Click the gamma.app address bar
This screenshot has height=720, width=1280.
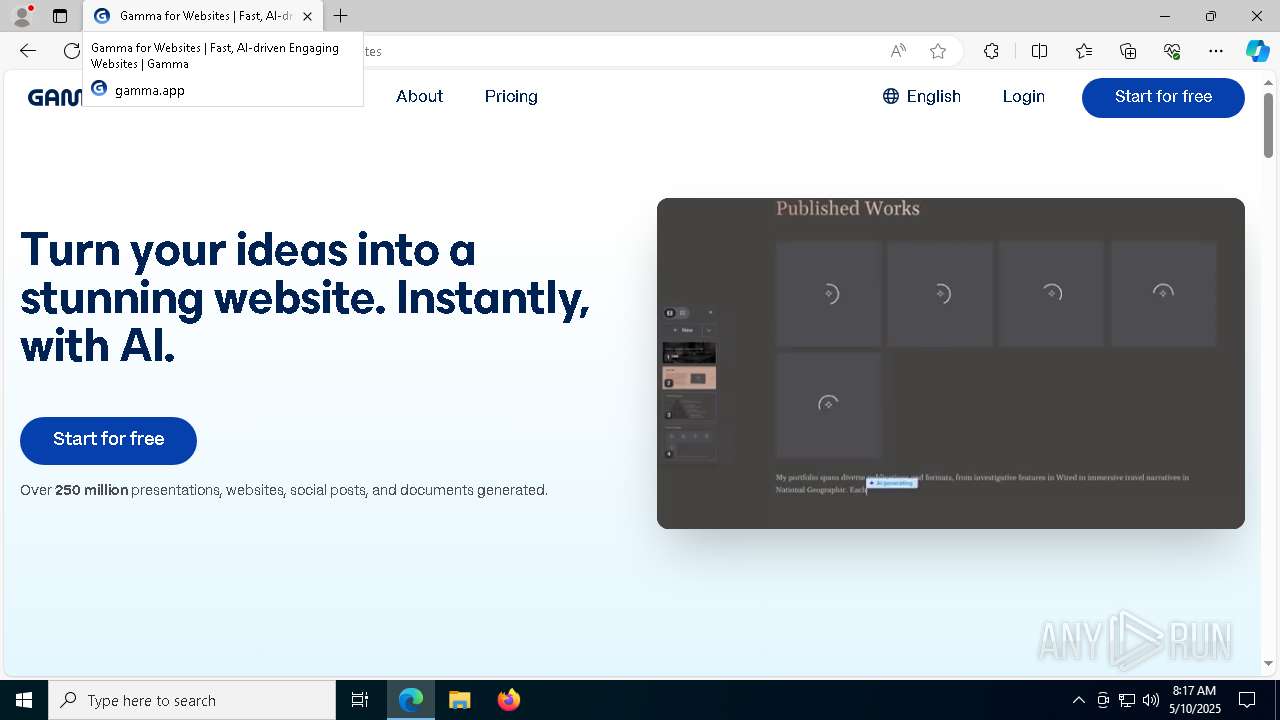620,51
